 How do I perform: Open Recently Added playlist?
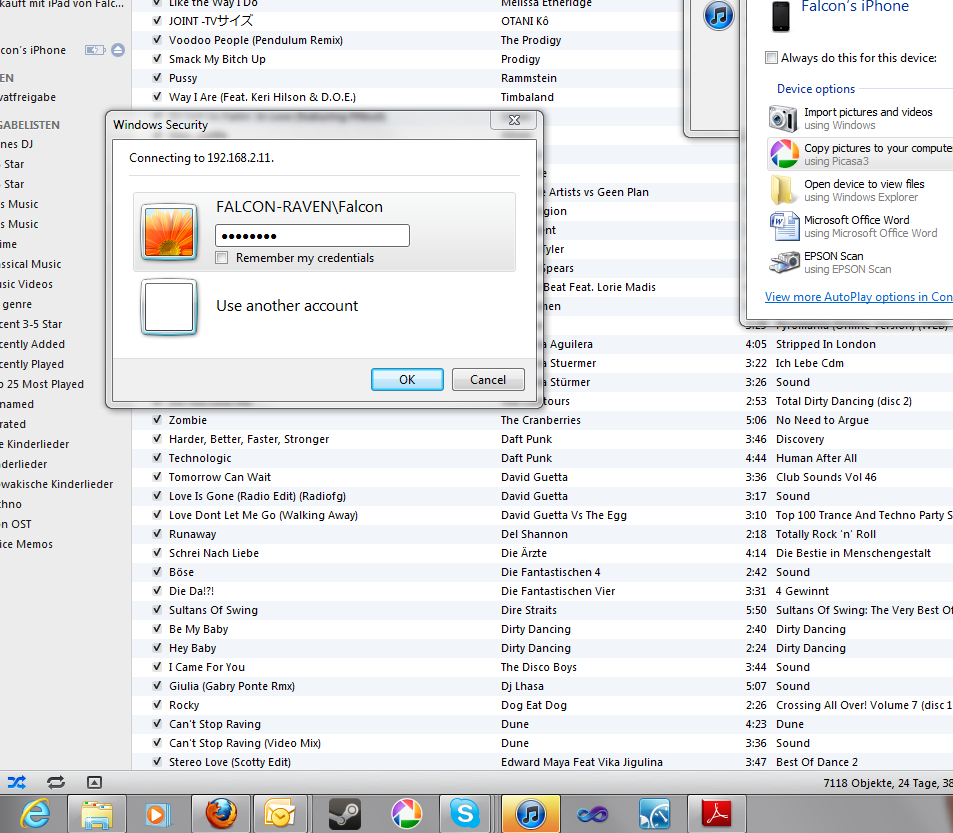(32, 344)
